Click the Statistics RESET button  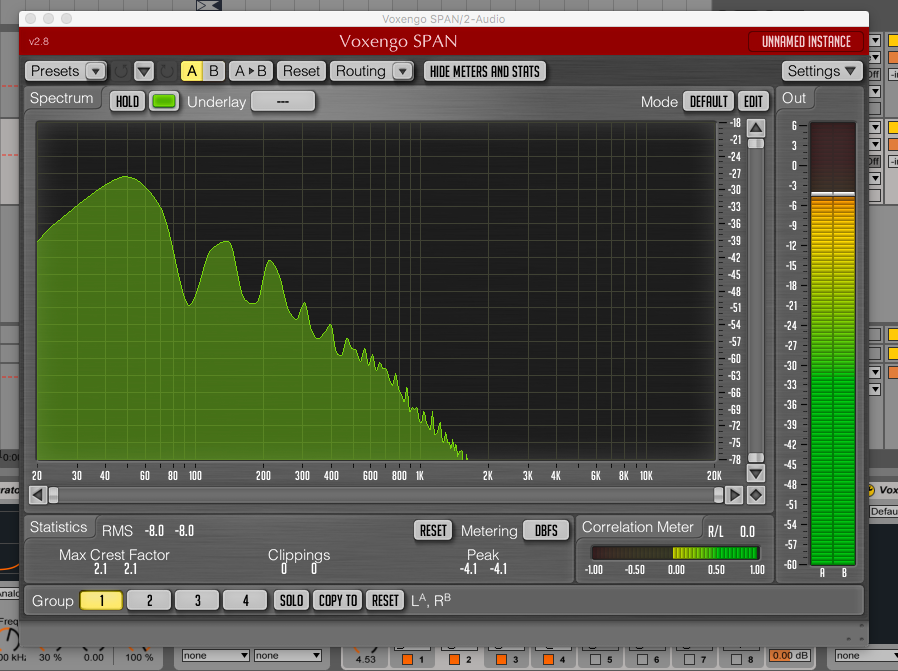coord(433,531)
